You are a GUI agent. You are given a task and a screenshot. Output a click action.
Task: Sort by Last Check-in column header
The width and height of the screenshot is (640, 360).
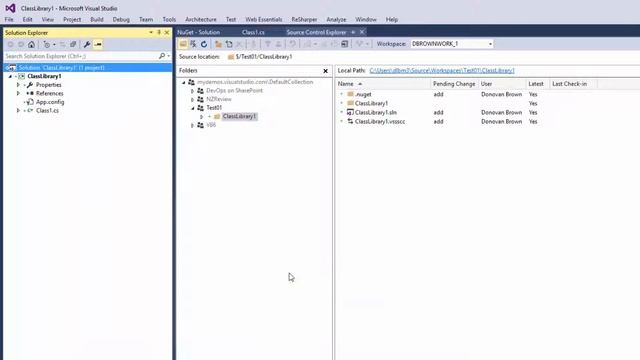(573, 84)
